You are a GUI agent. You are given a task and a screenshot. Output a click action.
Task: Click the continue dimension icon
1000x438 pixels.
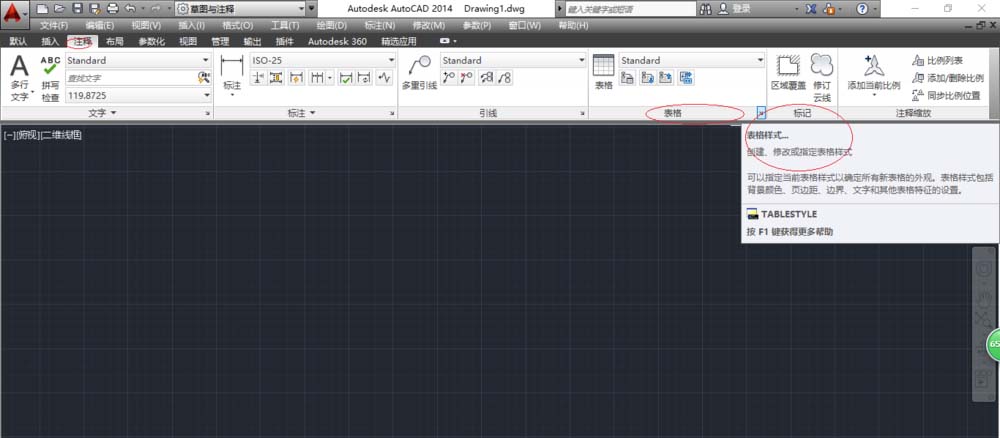pos(317,78)
